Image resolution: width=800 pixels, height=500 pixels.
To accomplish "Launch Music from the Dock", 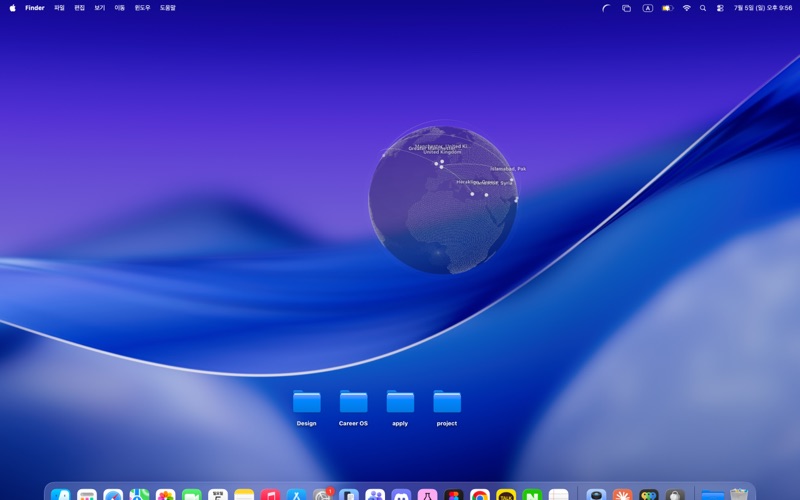I will [270, 495].
